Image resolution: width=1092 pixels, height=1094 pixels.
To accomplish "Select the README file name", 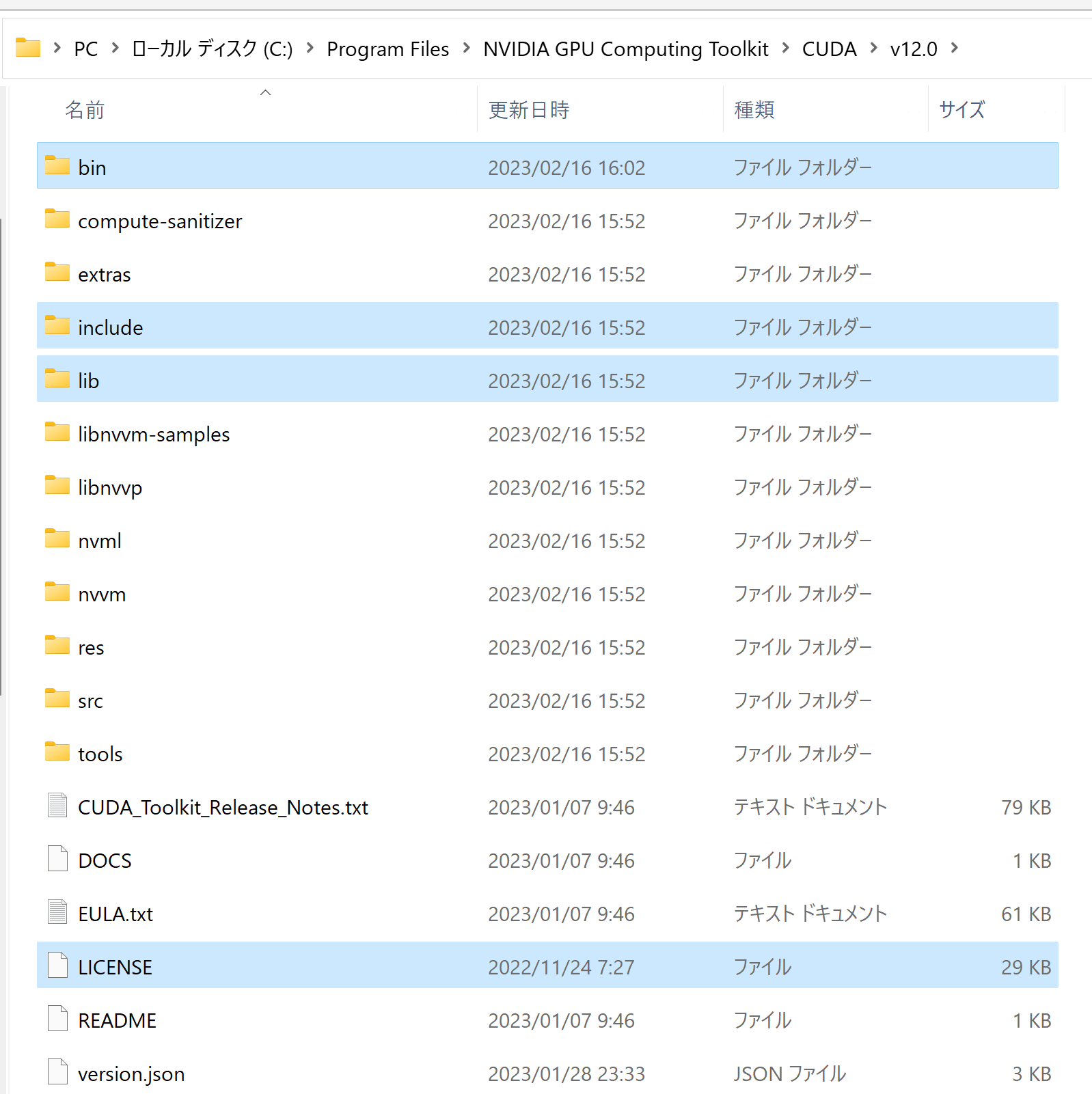I will click(117, 1021).
